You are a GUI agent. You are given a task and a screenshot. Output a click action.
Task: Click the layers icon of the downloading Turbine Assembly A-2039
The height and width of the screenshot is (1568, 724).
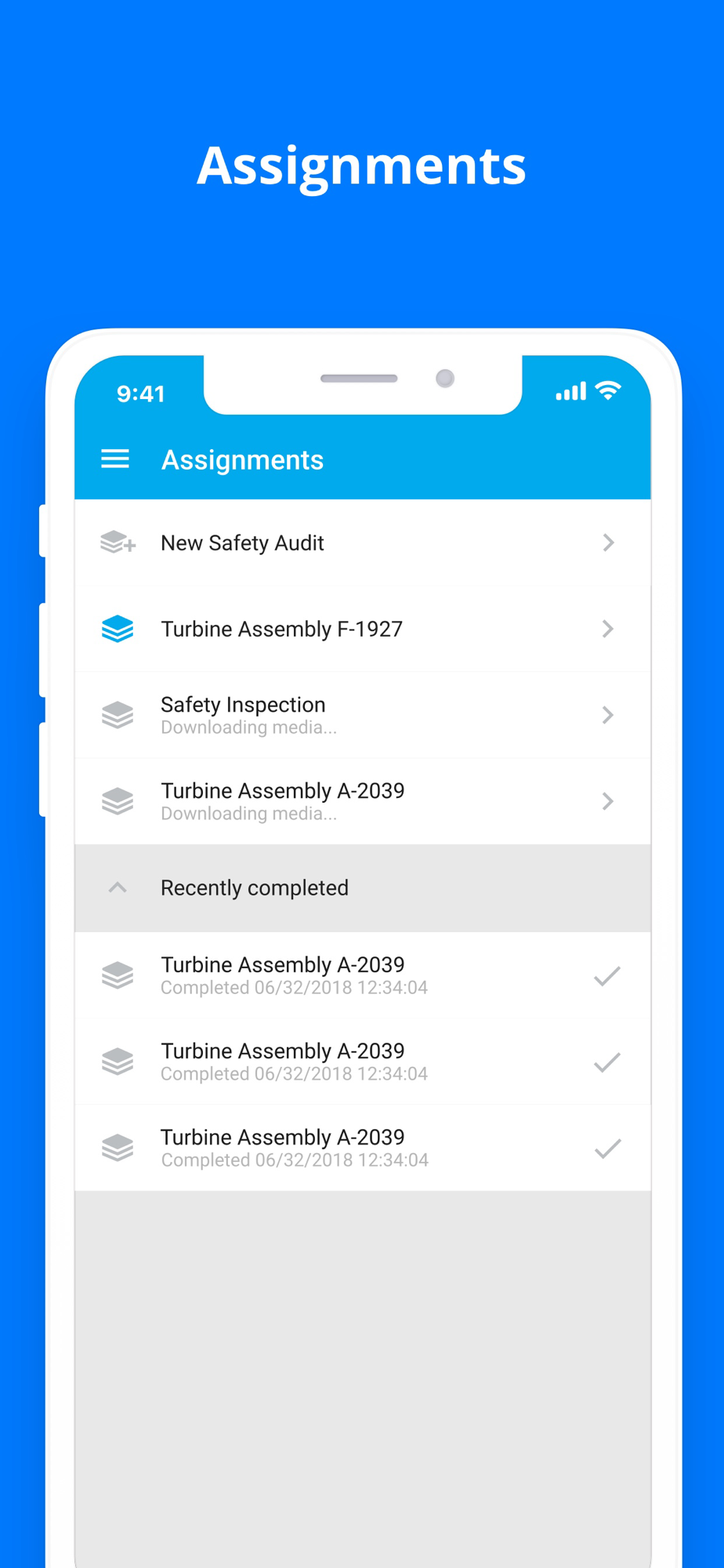(x=118, y=801)
